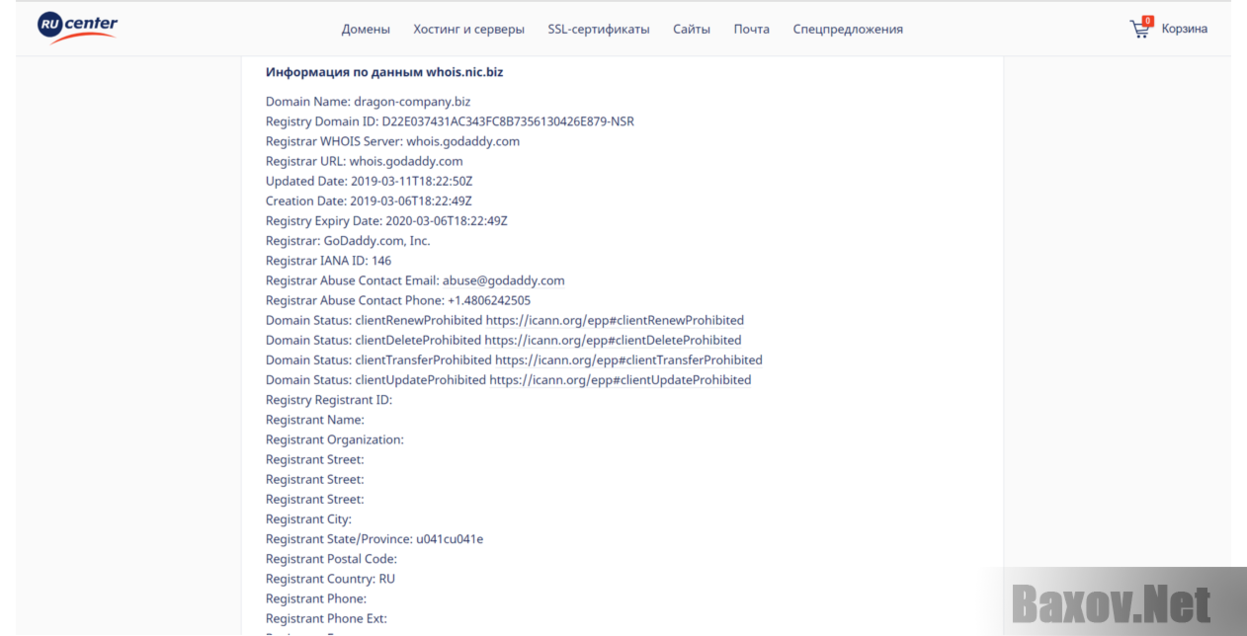Click the 'Domain Name: dragon-company.biz' line
The height and width of the screenshot is (636, 1247).
point(368,102)
